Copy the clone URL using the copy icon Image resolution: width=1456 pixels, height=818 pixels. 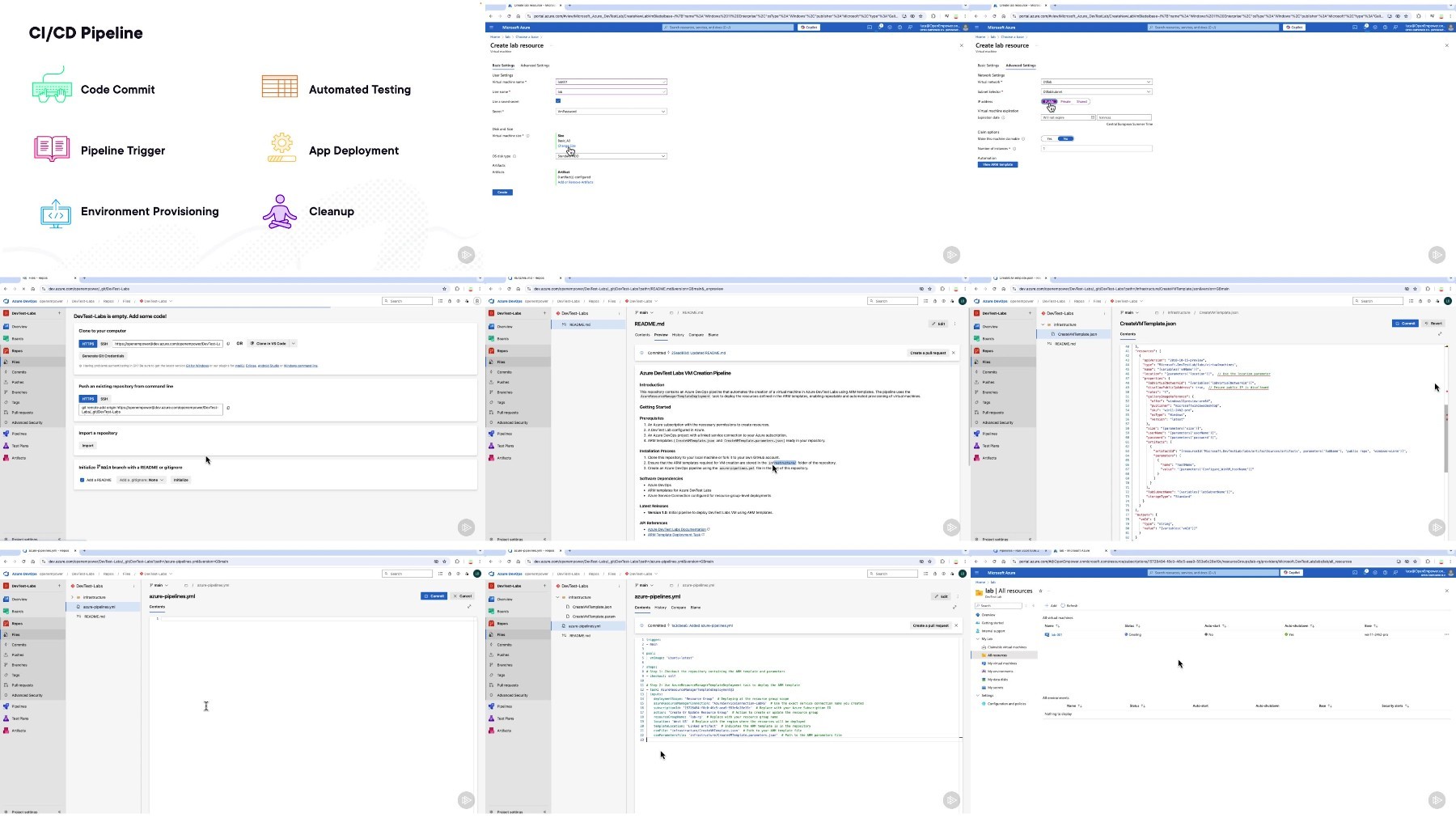[228, 343]
